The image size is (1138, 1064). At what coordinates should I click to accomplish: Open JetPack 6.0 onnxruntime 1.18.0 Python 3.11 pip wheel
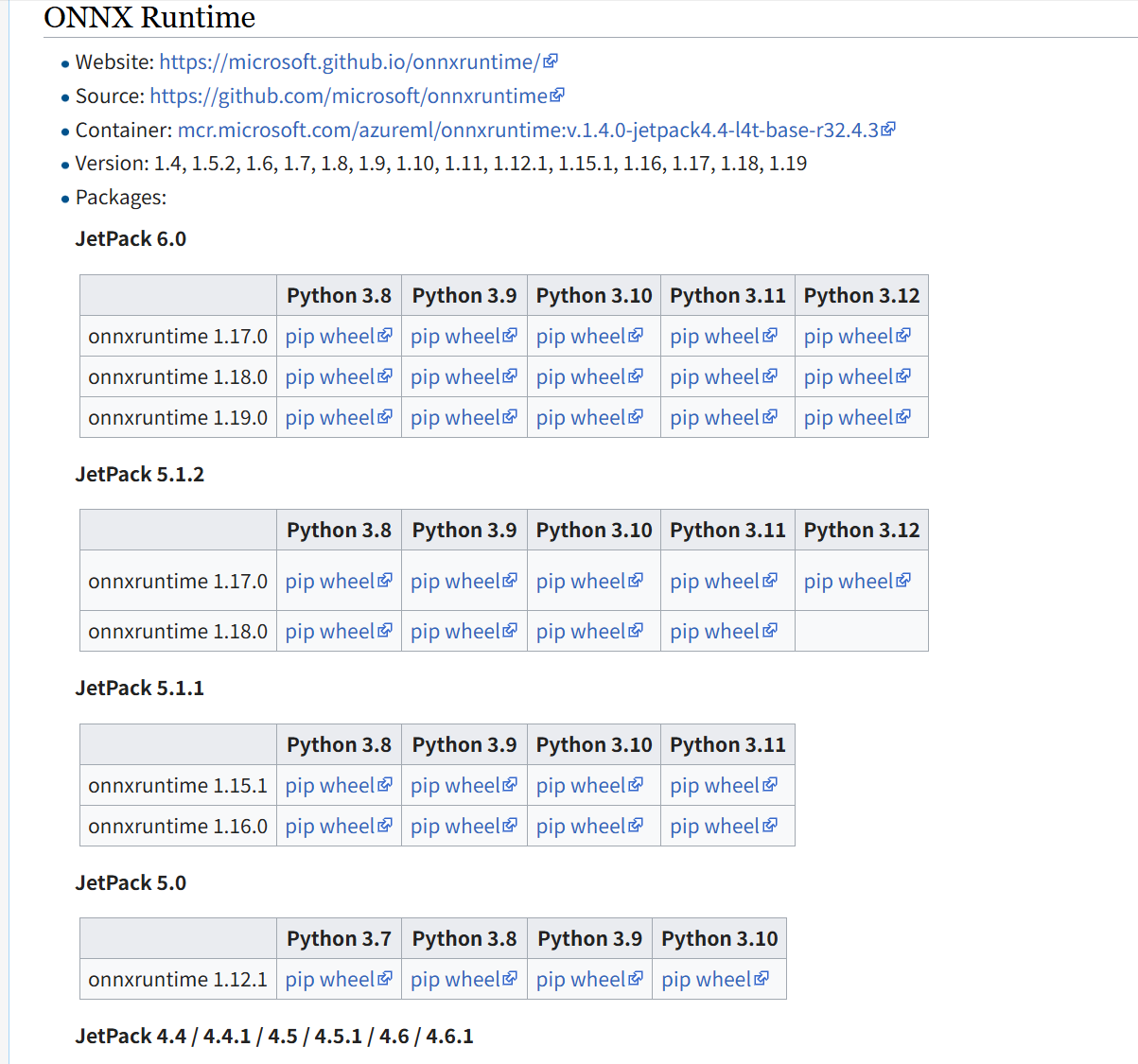724,377
